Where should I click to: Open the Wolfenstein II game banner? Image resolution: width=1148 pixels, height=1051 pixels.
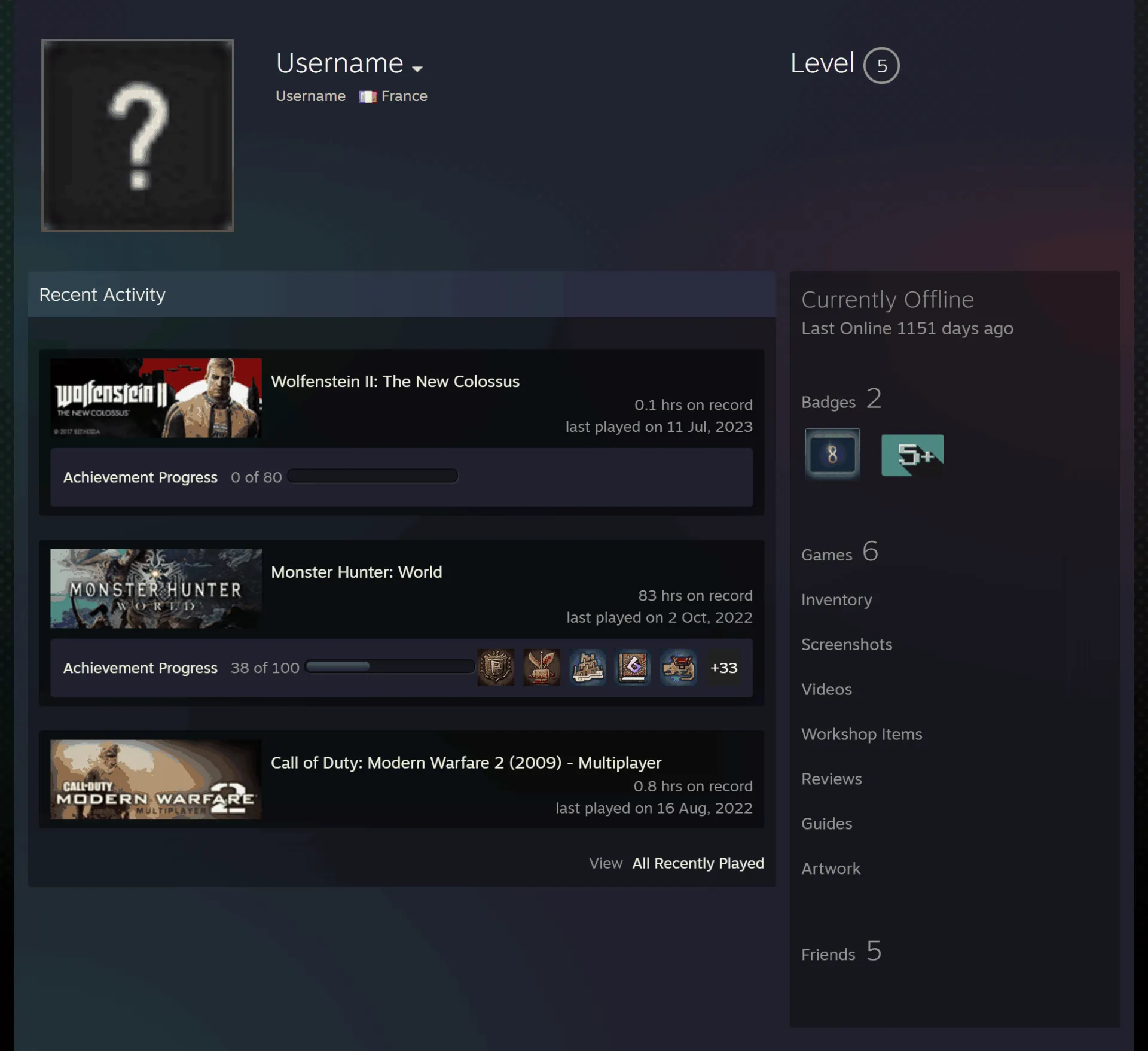click(x=155, y=398)
